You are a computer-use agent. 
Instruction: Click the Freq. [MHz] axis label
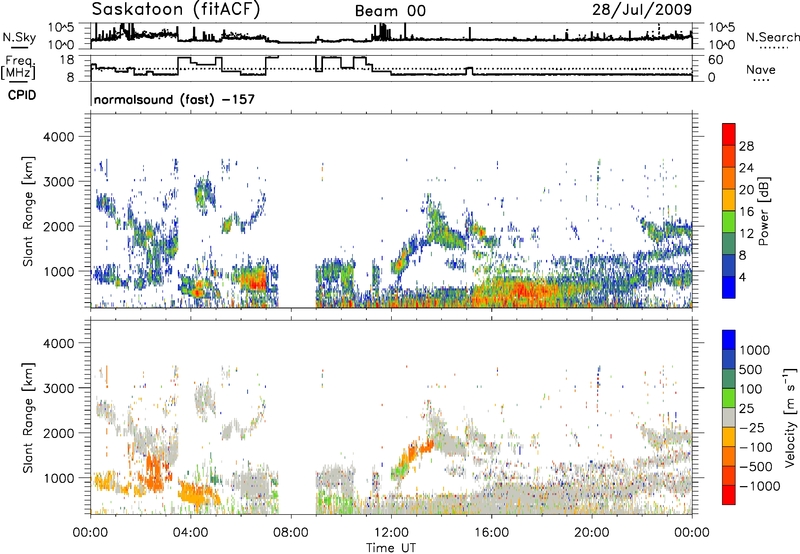tap(19, 67)
